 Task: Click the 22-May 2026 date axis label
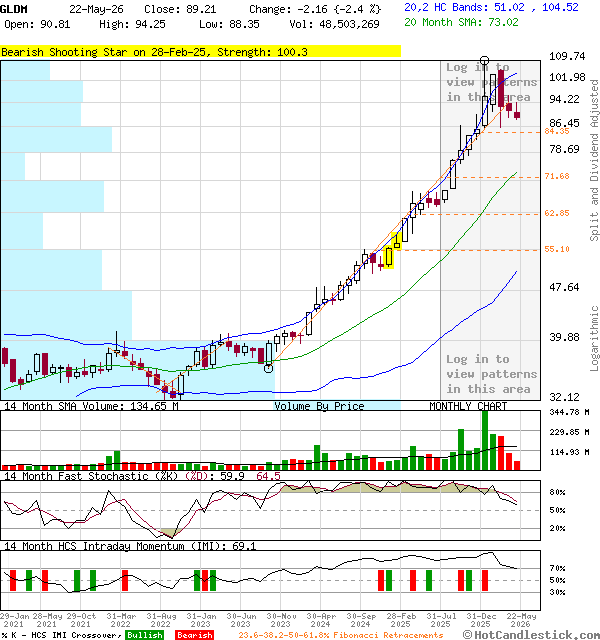click(521, 620)
